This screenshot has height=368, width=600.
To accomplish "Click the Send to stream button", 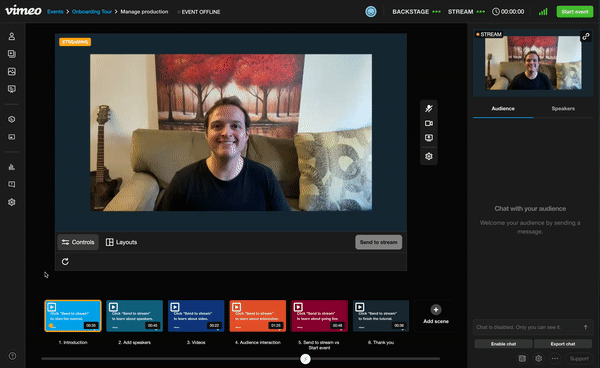I will click(x=378, y=242).
